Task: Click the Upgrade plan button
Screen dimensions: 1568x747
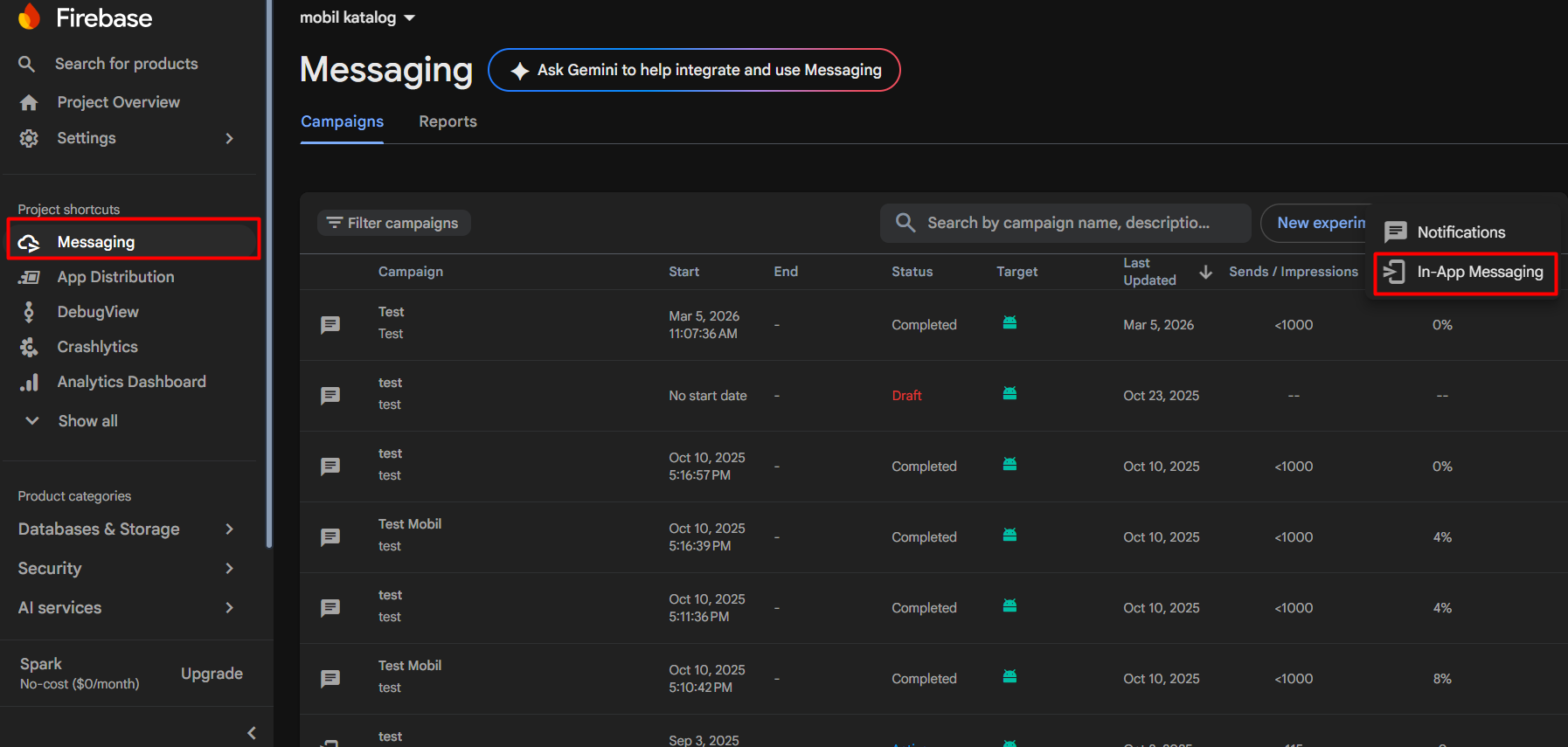Action: (x=212, y=674)
